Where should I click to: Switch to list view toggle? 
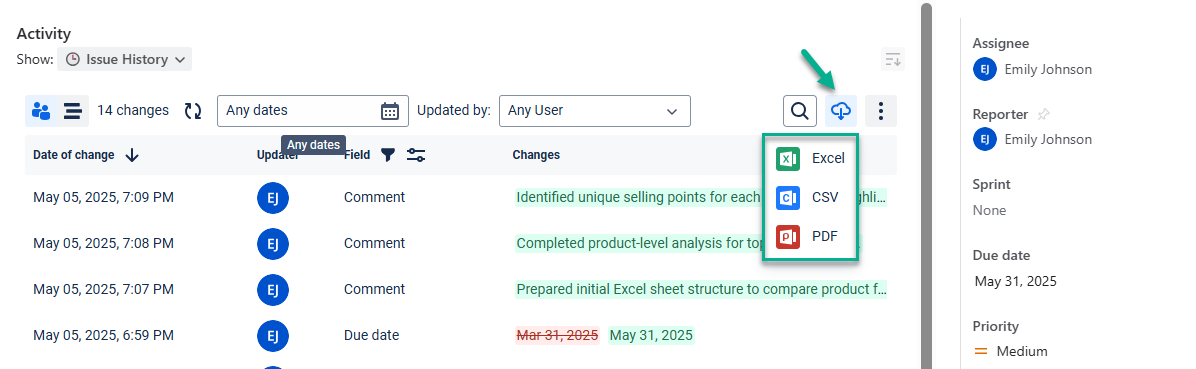pos(73,111)
